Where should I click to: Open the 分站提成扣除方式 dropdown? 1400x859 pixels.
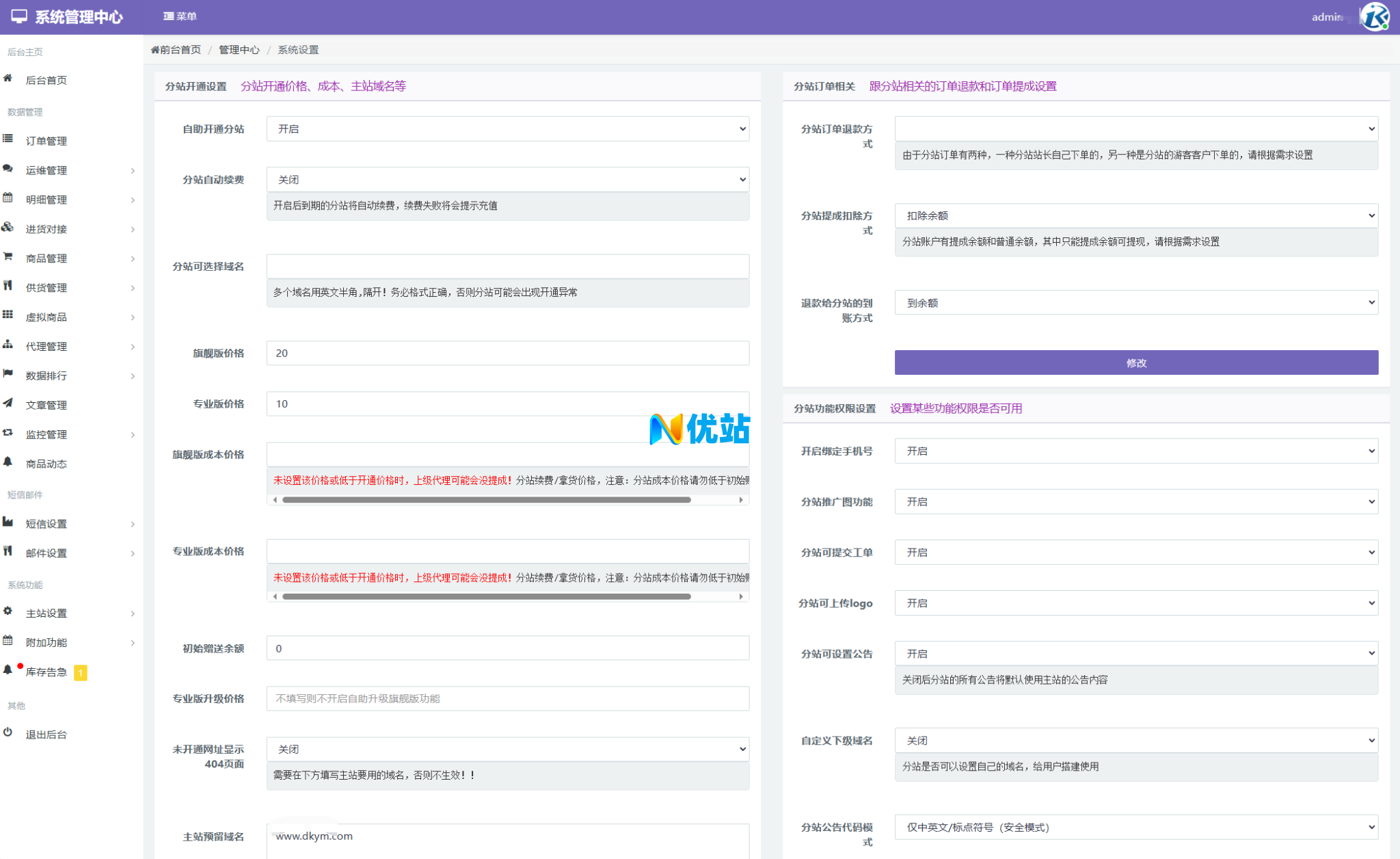tap(1135, 216)
